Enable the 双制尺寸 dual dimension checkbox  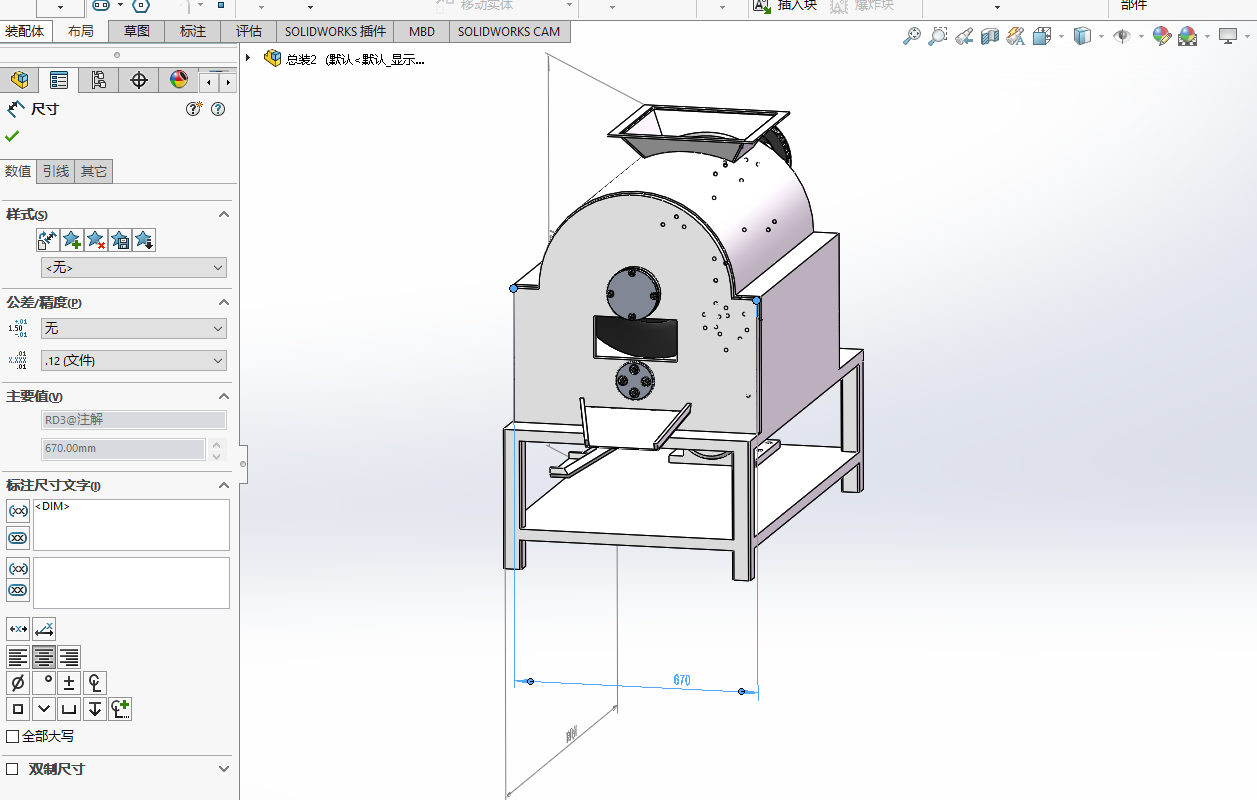pos(13,769)
